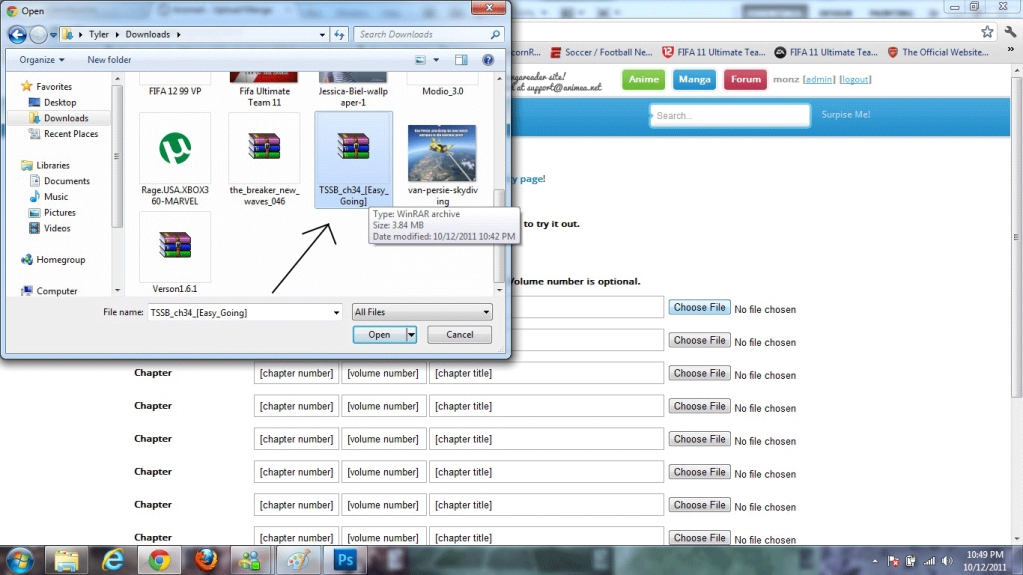The image size is (1023, 575).
Task: Open the Manga site tab
Action: coord(693,79)
